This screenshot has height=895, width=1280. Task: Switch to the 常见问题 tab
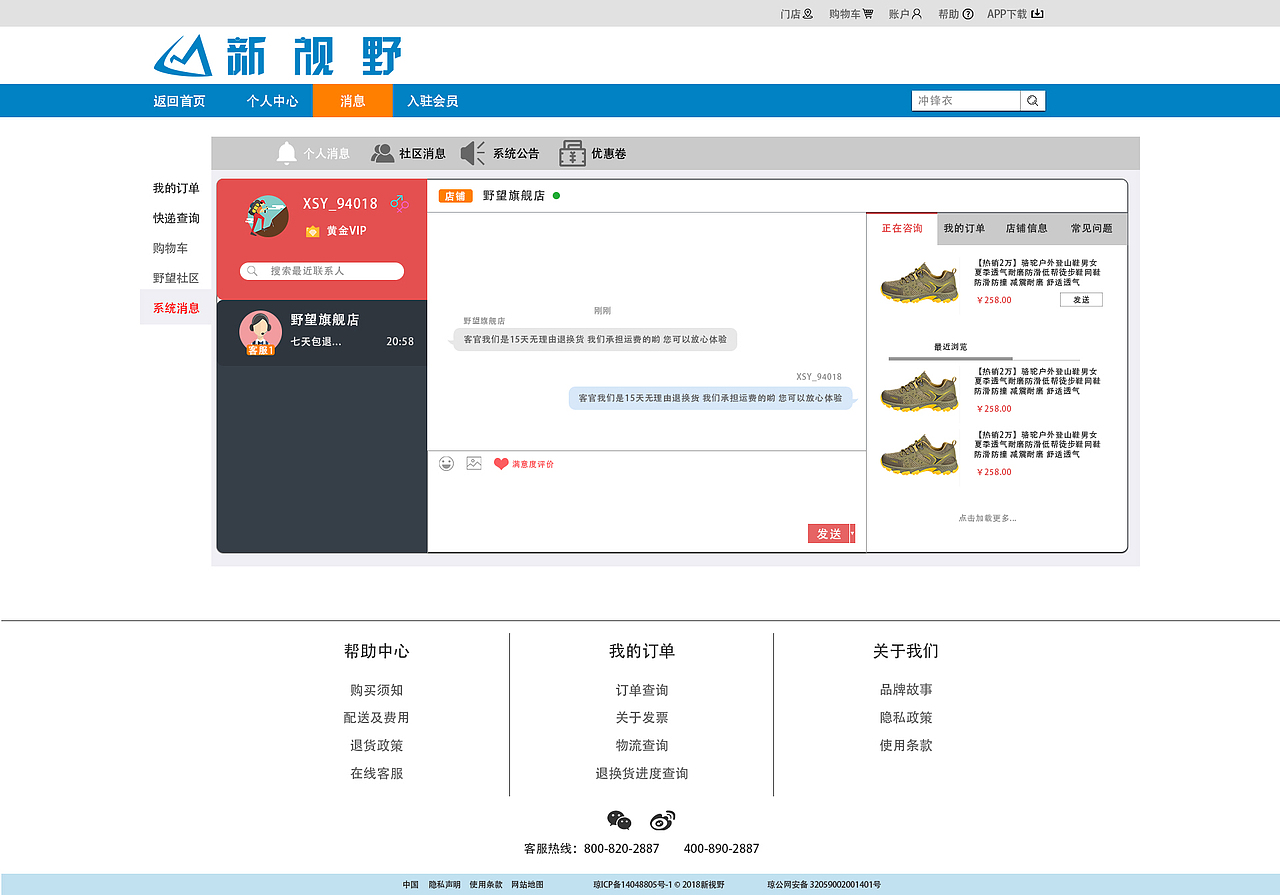coord(1091,229)
